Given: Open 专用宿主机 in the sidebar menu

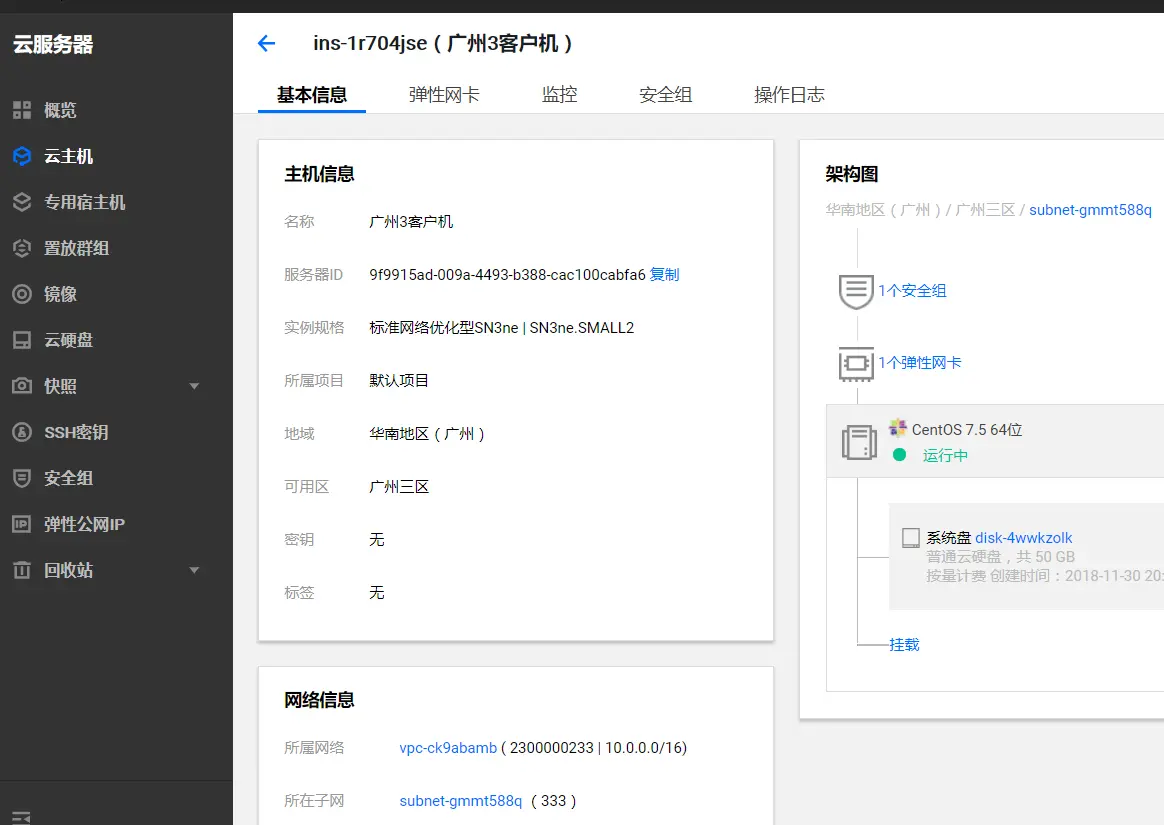Looking at the screenshot, I should [x=85, y=202].
